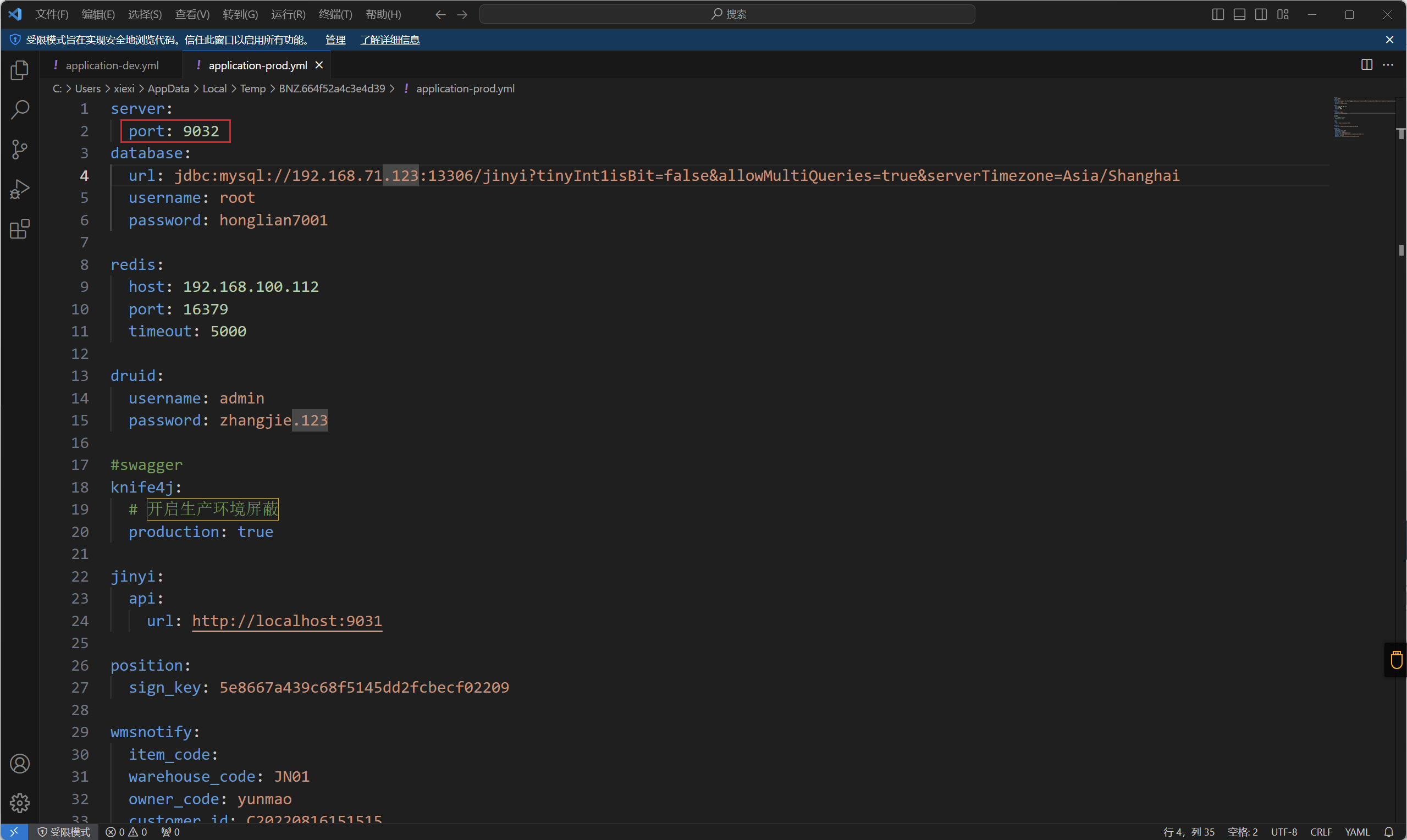Click the password hongLian7001 line
This screenshot has height=840, width=1407.
click(x=228, y=220)
